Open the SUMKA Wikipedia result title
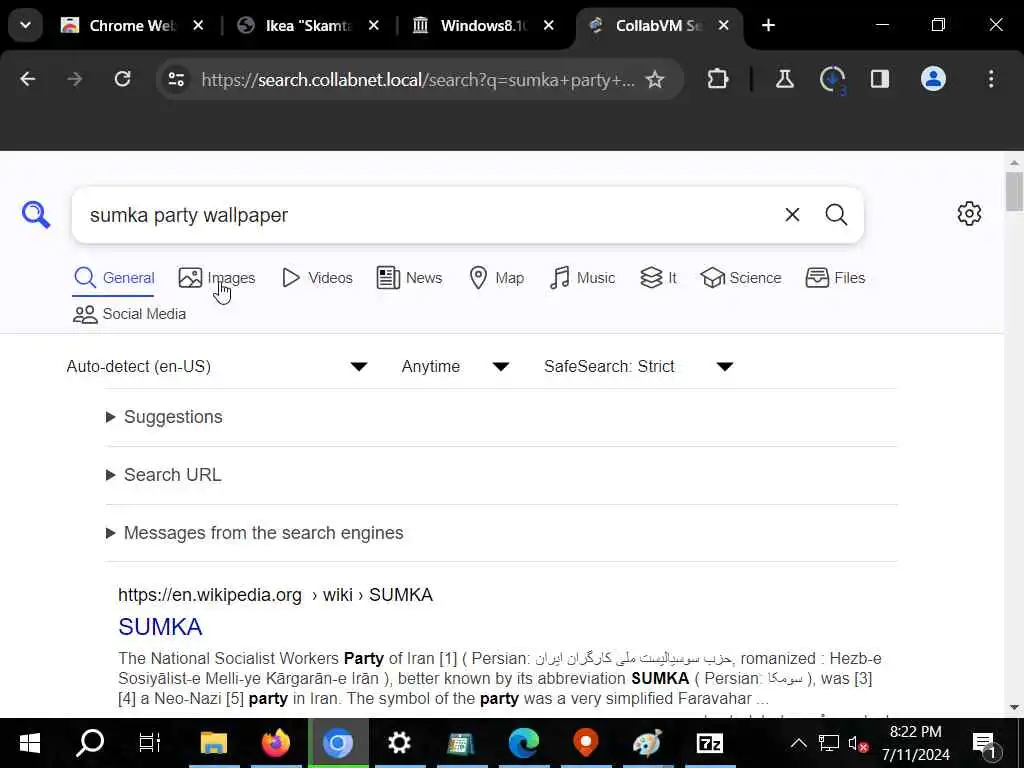Image resolution: width=1024 pixels, height=768 pixels. point(160,627)
